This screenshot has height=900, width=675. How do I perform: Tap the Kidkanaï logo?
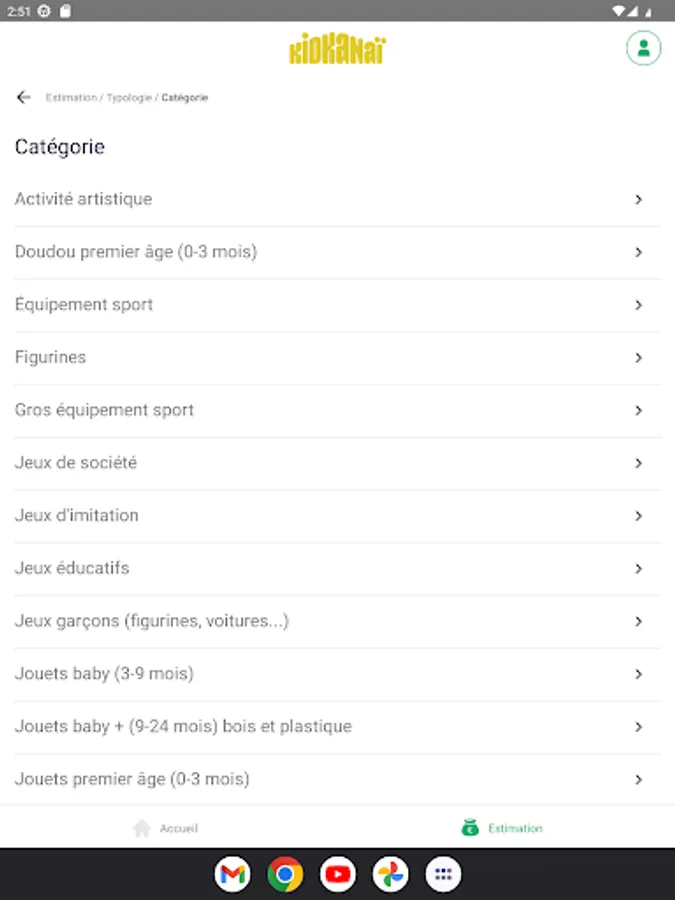coord(337,49)
